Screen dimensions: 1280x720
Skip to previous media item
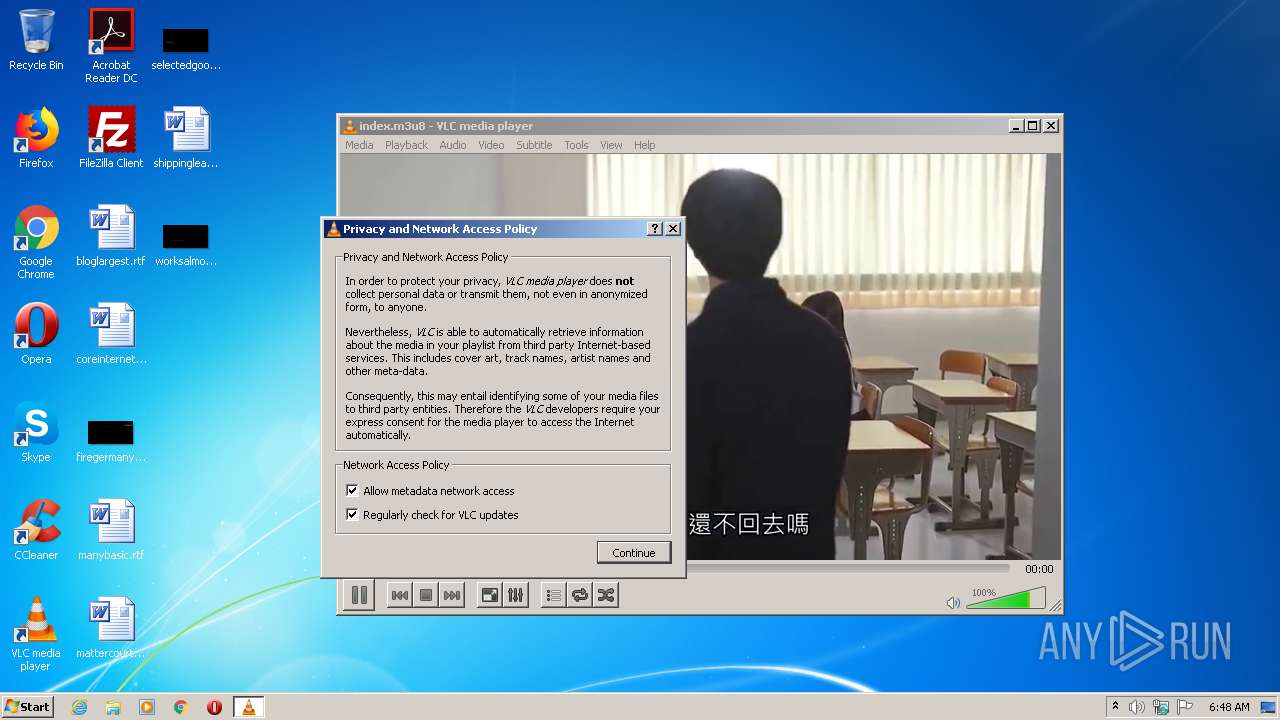point(399,595)
